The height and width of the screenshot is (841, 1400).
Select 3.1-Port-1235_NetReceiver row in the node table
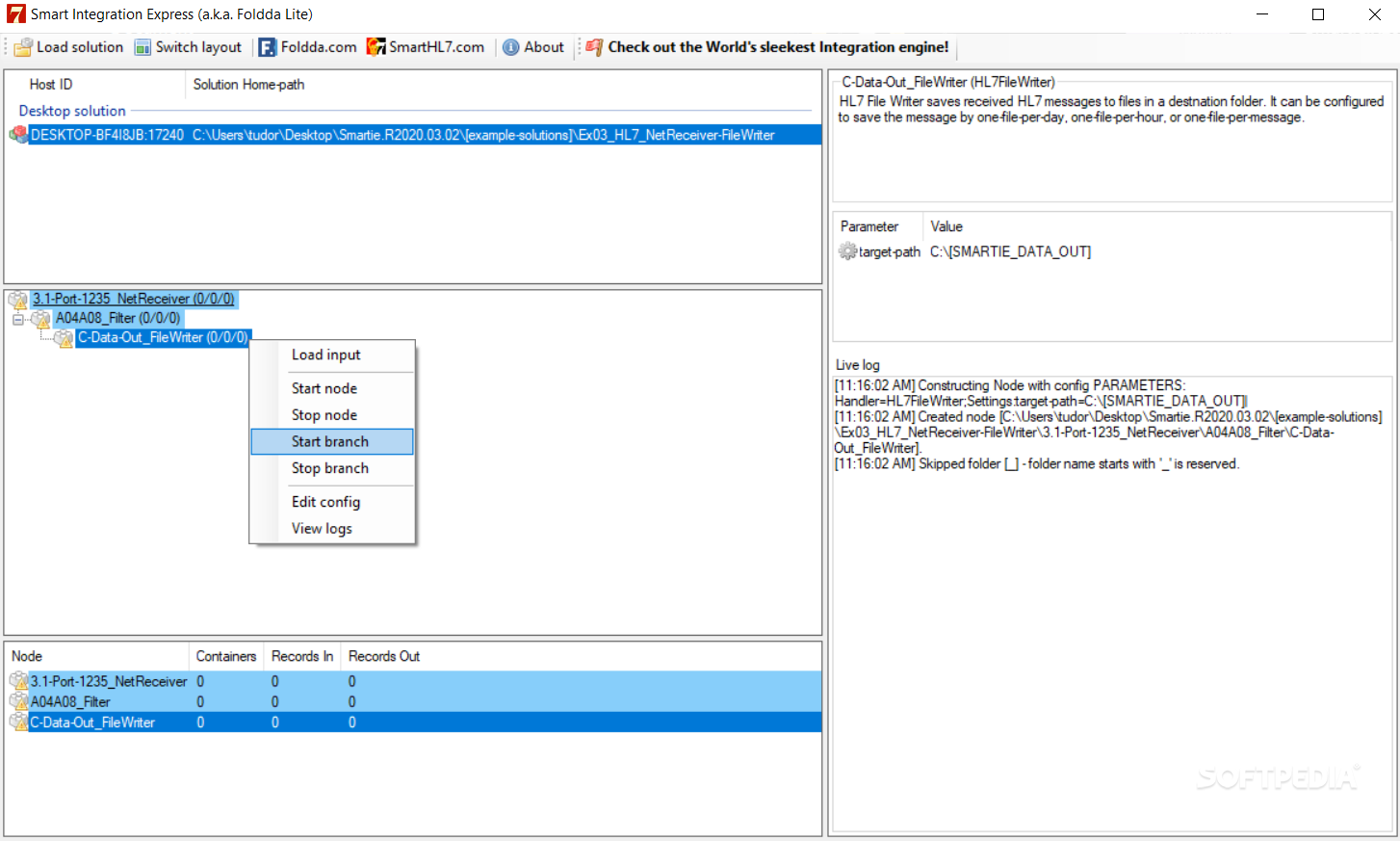[415, 681]
